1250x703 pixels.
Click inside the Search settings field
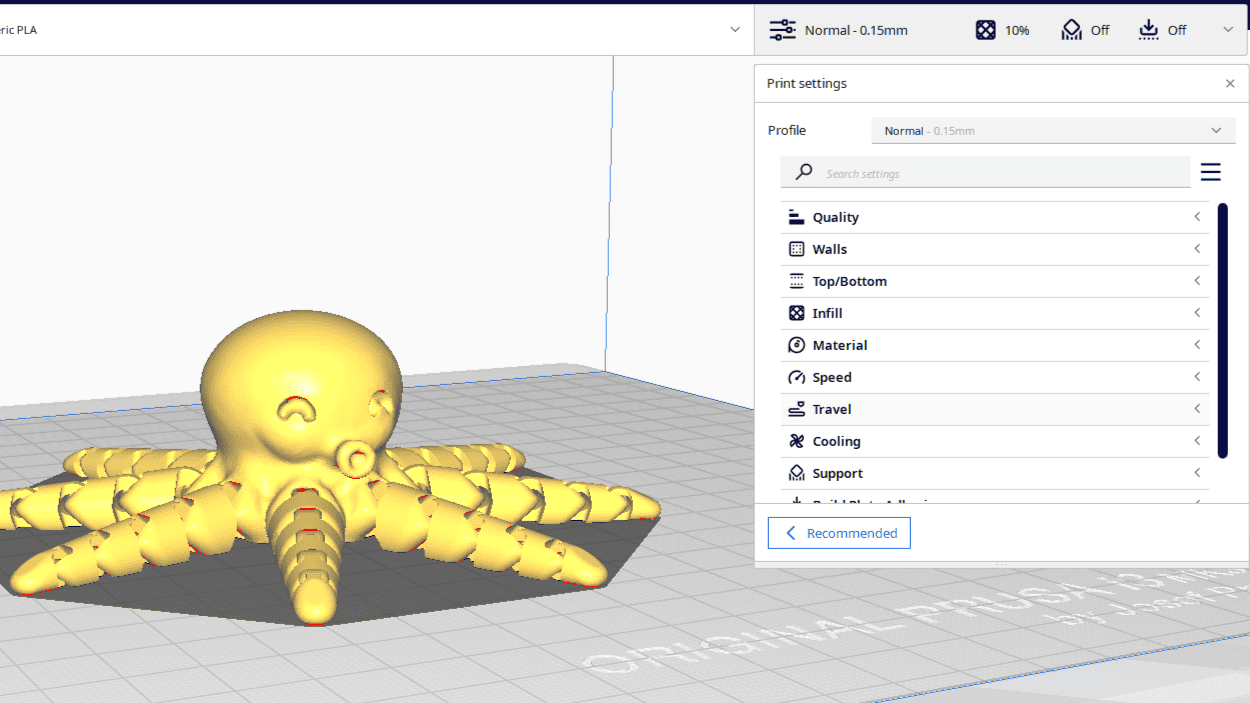[x=985, y=172]
